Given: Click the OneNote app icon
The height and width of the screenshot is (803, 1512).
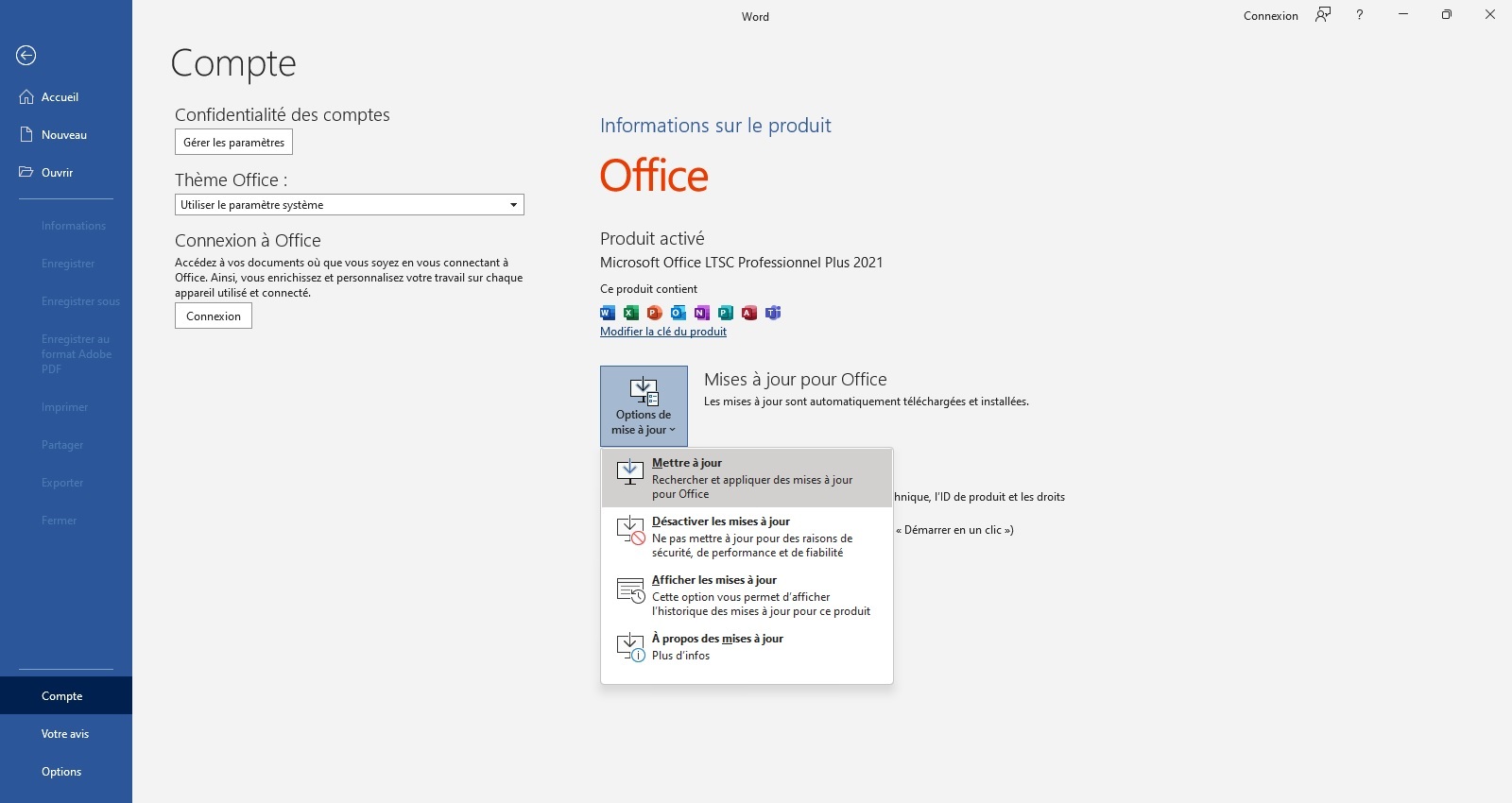Looking at the screenshot, I should point(702,313).
